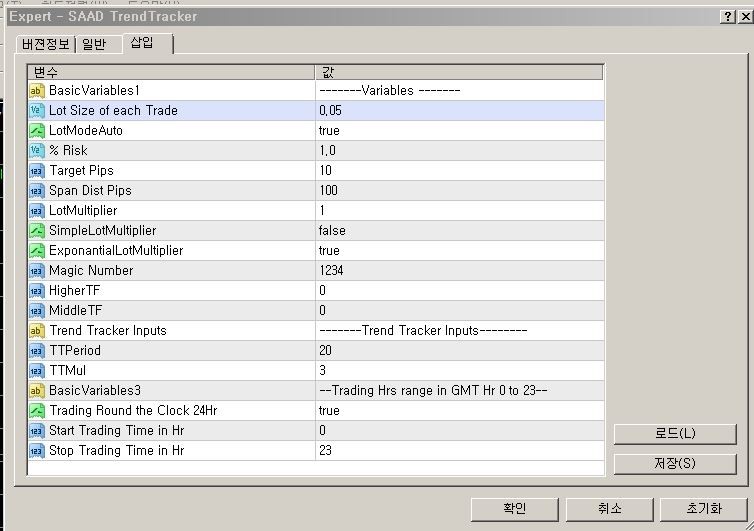Click the help question mark button
This screenshot has height=531, width=754.
pos(728,16)
